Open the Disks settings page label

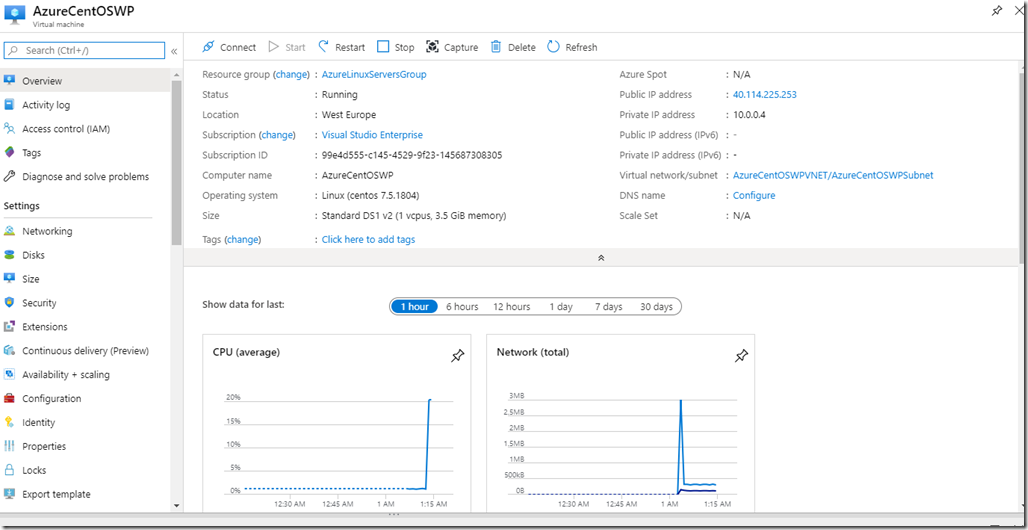coord(33,255)
